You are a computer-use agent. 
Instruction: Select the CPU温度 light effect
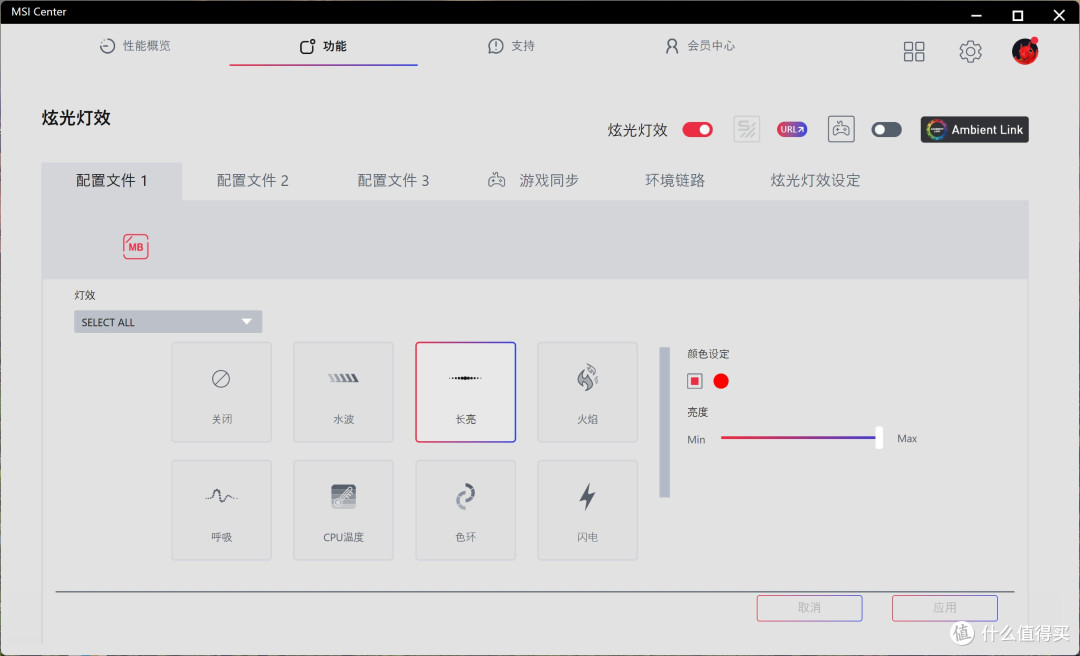[x=343, y=510]
